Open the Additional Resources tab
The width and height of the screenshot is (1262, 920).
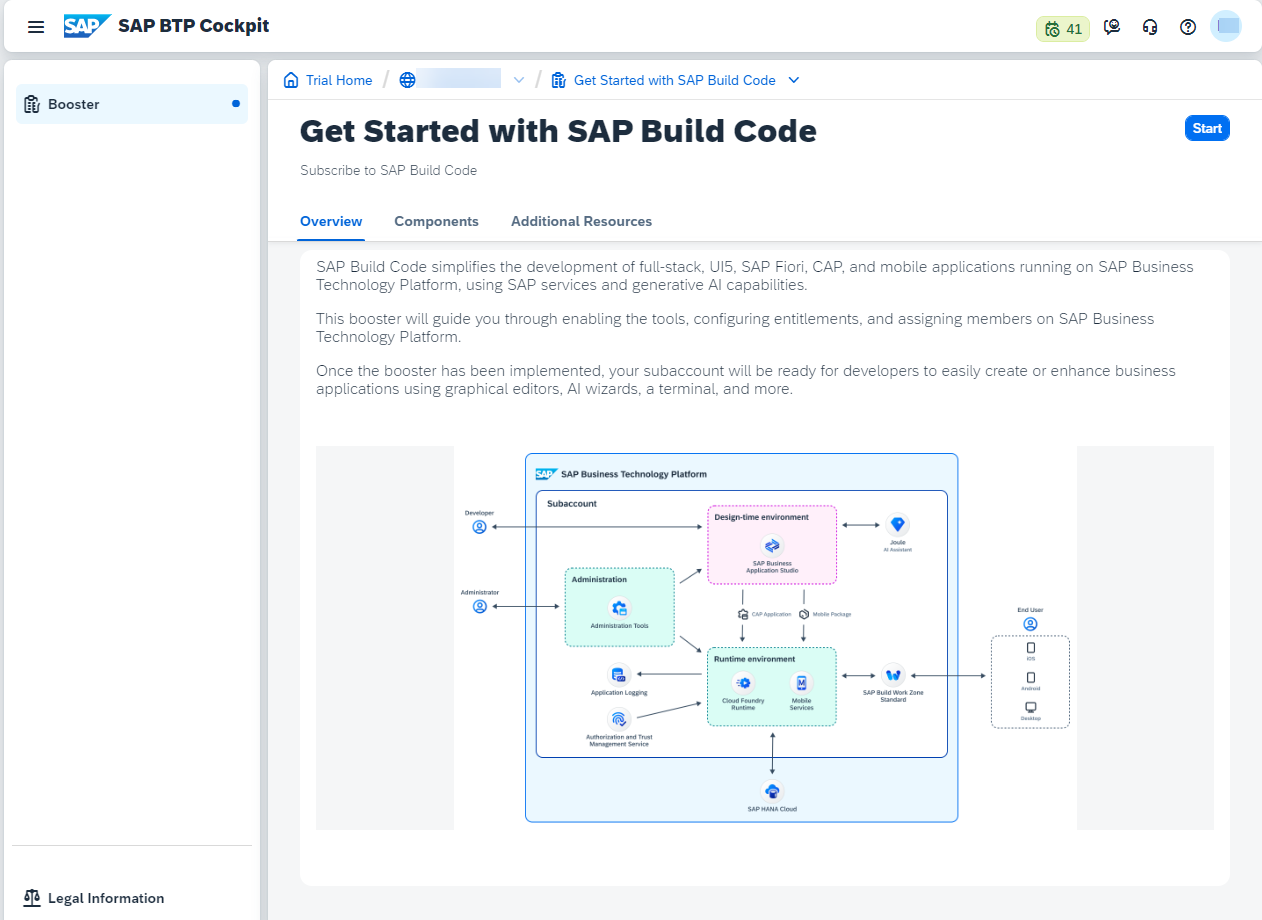581,221
